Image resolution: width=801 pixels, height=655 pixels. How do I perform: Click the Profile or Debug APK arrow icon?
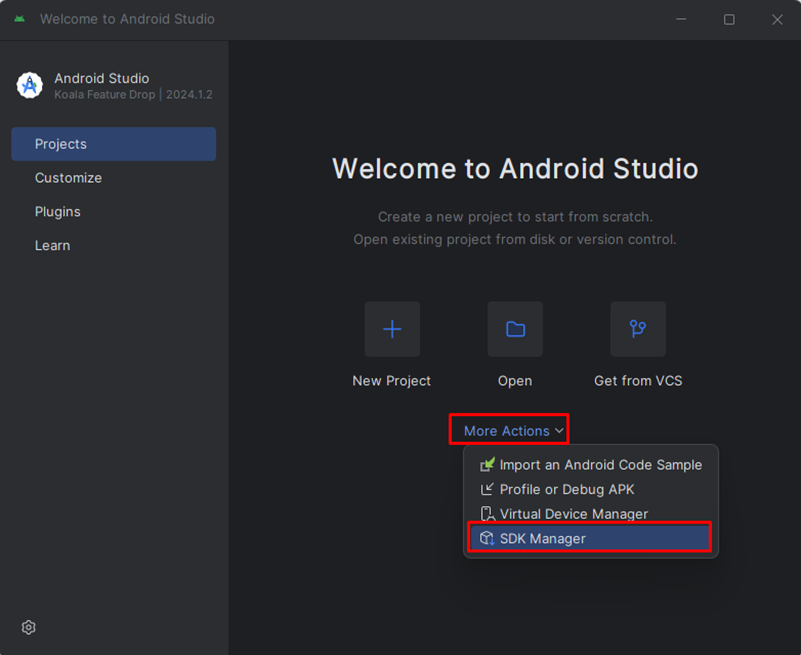click(487, 489)
